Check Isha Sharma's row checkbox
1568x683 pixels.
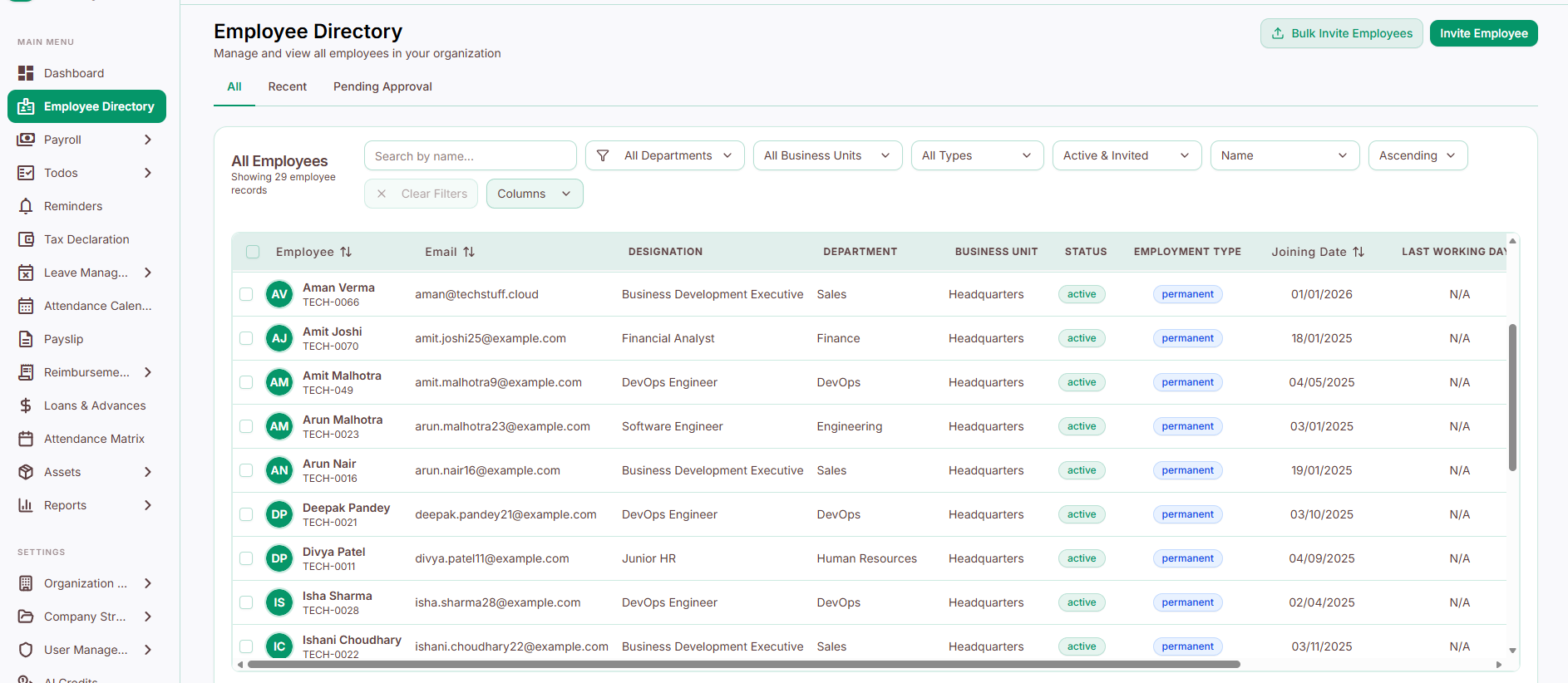click(246, 602)
